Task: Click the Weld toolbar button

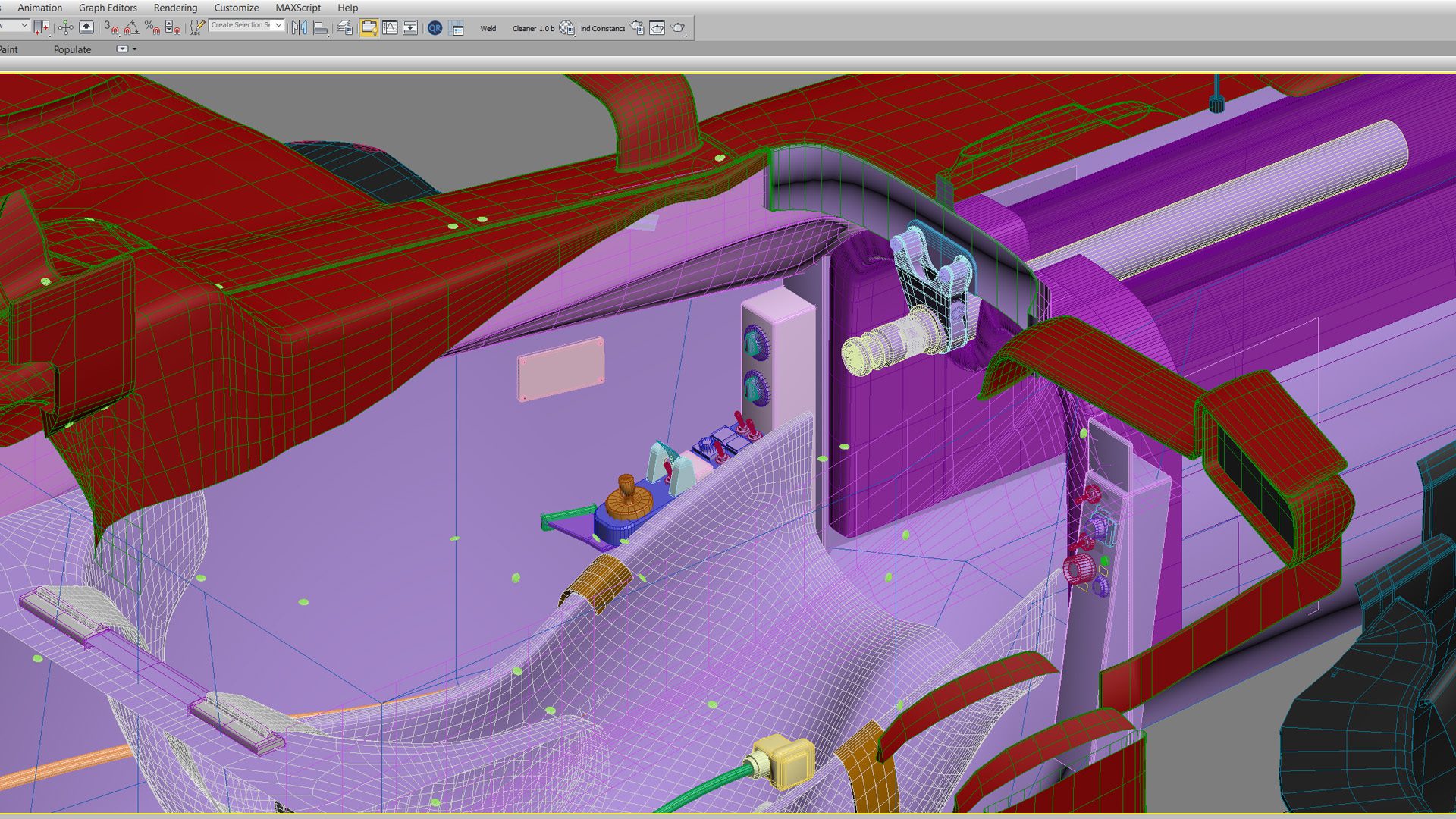Action: pos(488,29)
